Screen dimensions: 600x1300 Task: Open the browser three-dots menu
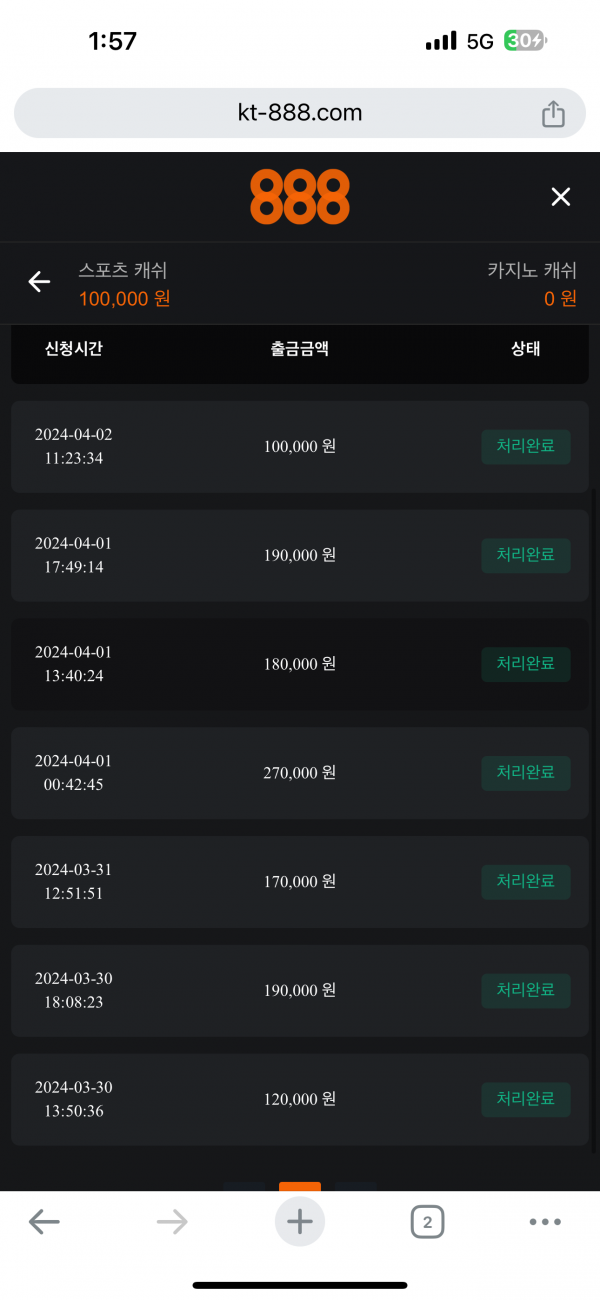pos(545,1221)
